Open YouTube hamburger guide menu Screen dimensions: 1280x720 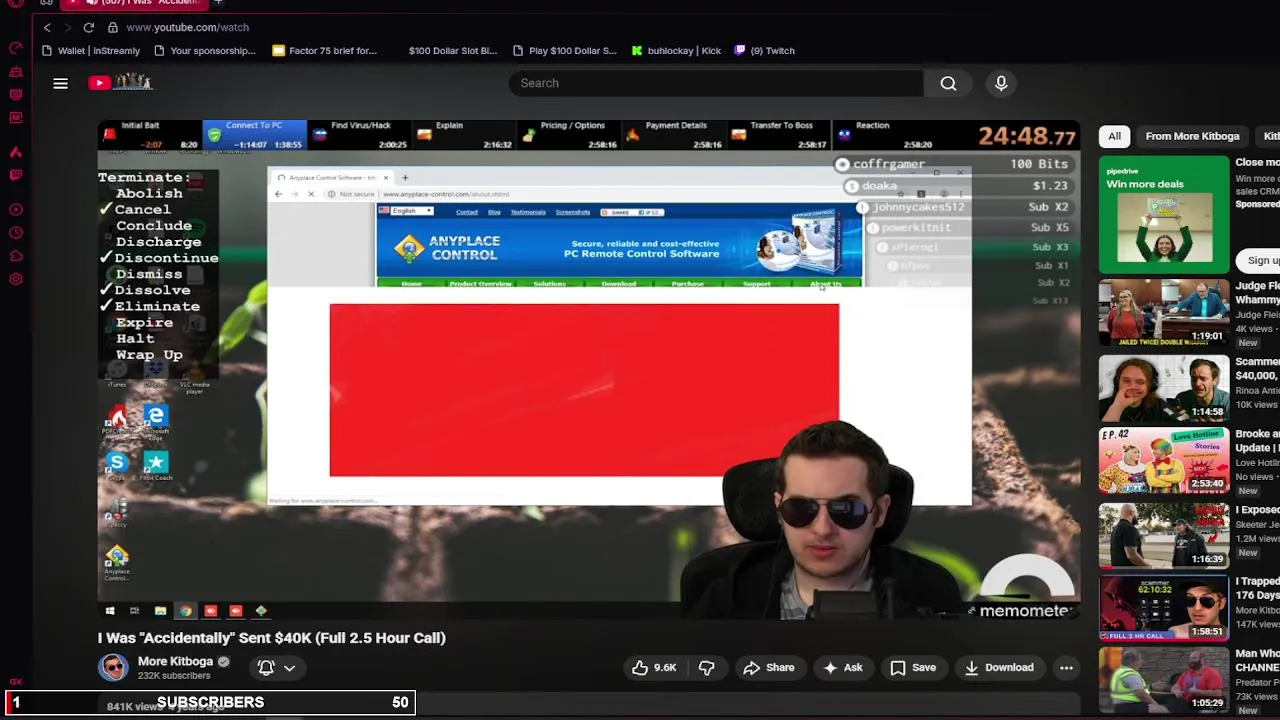tap(61, 83)
